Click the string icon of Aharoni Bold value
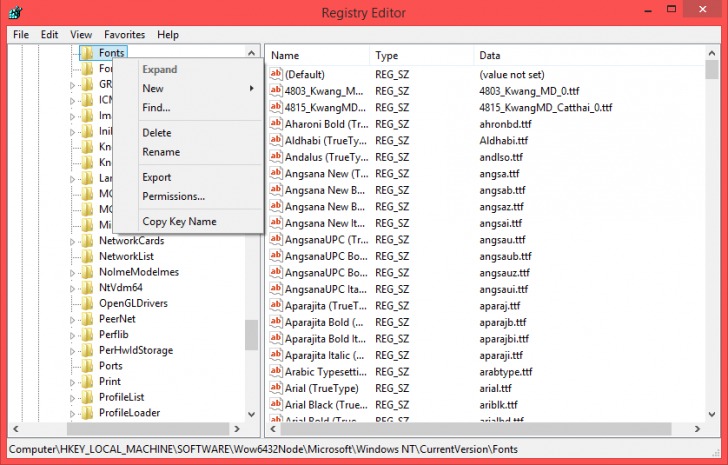This screenshot has height=465, width=728. point(276,124)
